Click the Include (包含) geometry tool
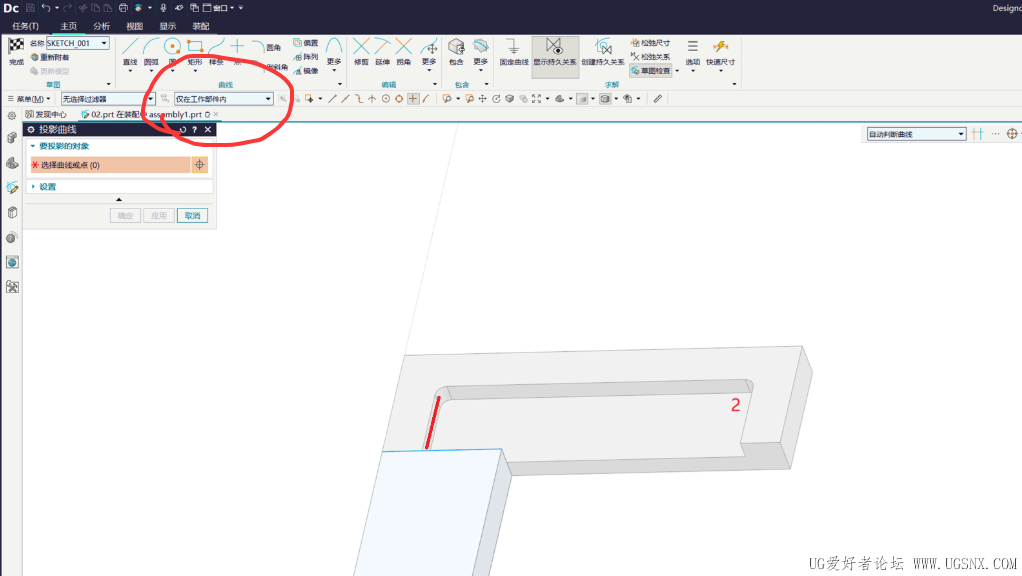This screenshot has height=576, width=1022. tap(456, 51)
